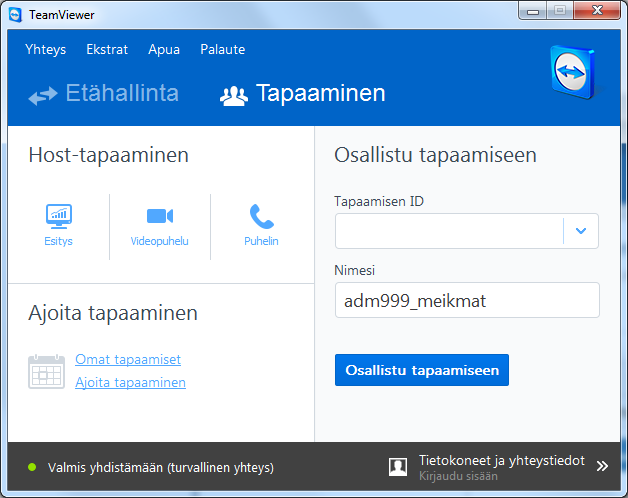This screenshot has width=628, height=498.
Task: Expand the Tapaamisen ID dropdown arrow
Action: tap(581, 231)
